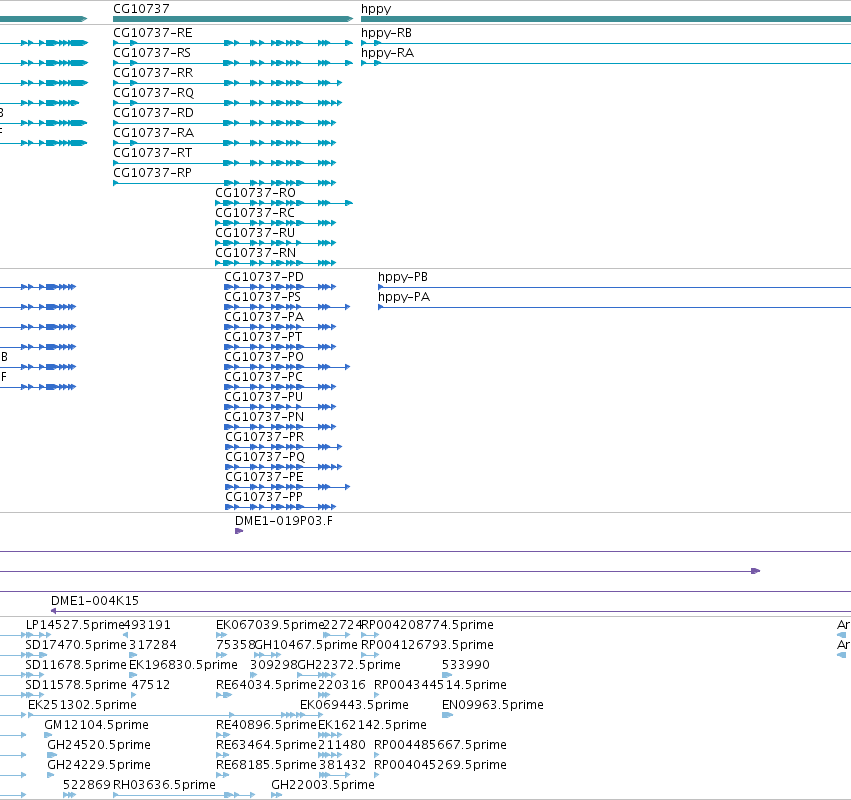Click transcript CG10737-RT
The width and height of the screenshot is (851, 800).
153,153
